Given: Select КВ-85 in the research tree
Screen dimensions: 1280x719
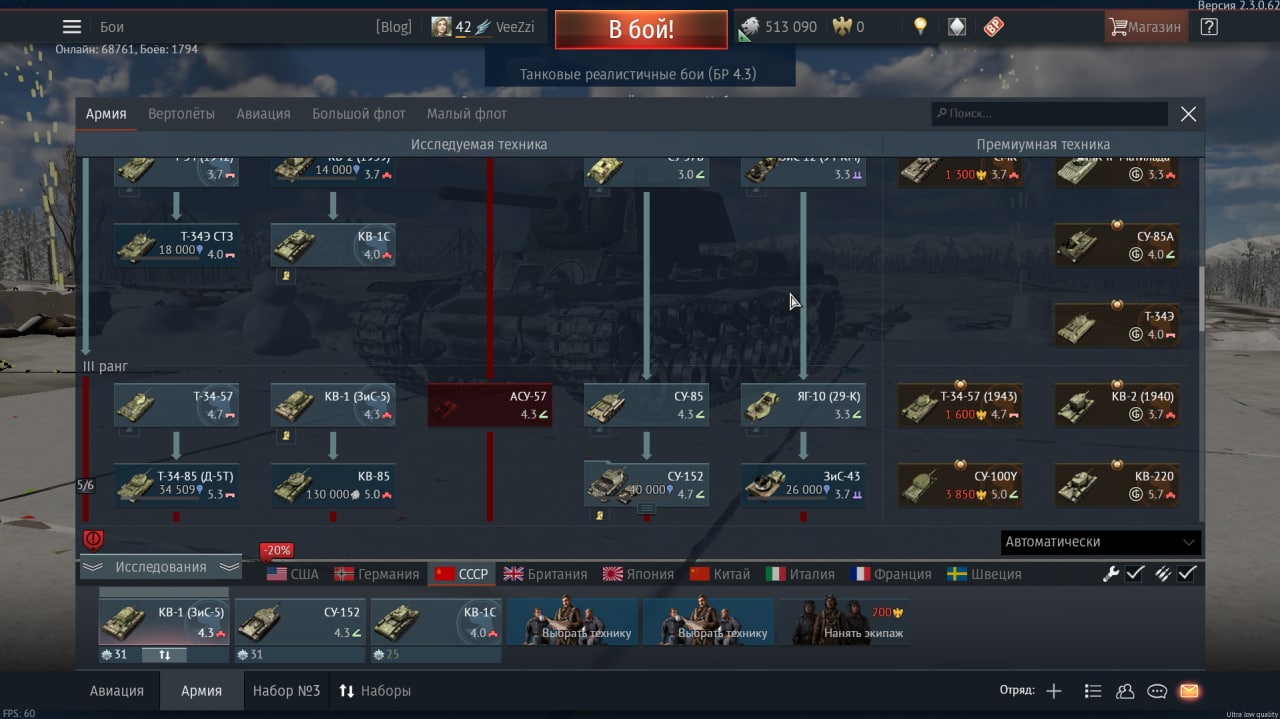Looking at the screenshot, I should tap(333, 485).
